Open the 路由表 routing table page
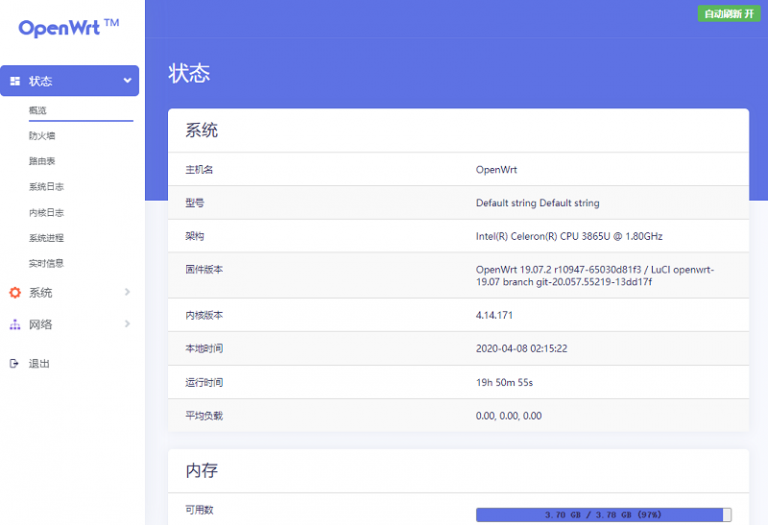The height and width of the screenshot is (525, 768). [42, 161]
